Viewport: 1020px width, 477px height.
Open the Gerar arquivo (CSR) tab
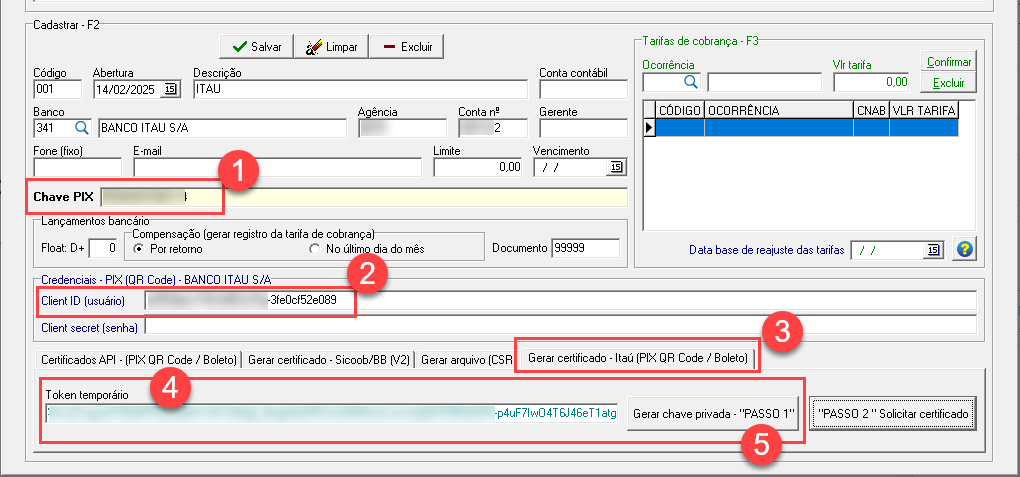(464, 359)
